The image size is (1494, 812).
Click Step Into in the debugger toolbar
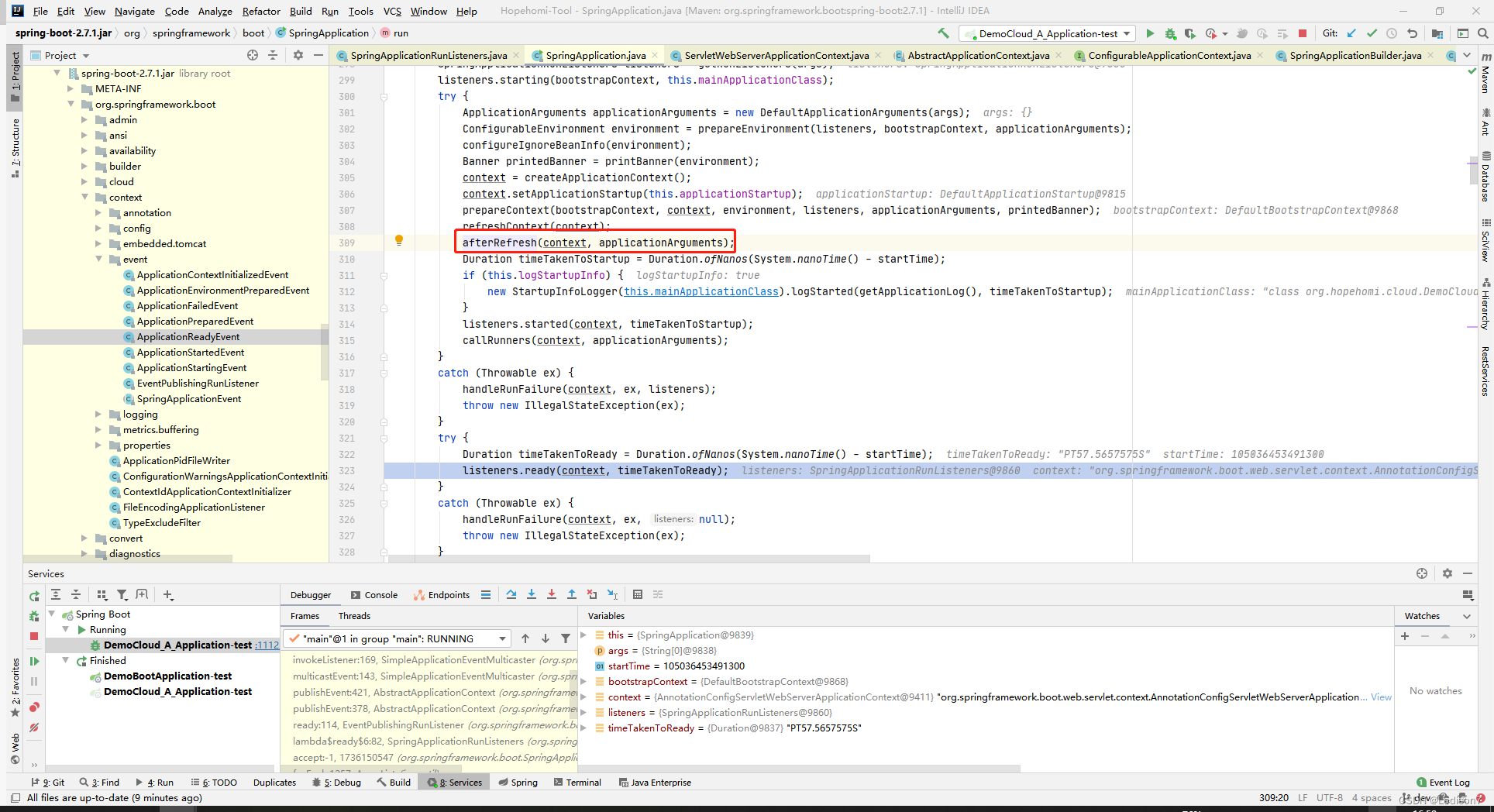pos(532,594)
